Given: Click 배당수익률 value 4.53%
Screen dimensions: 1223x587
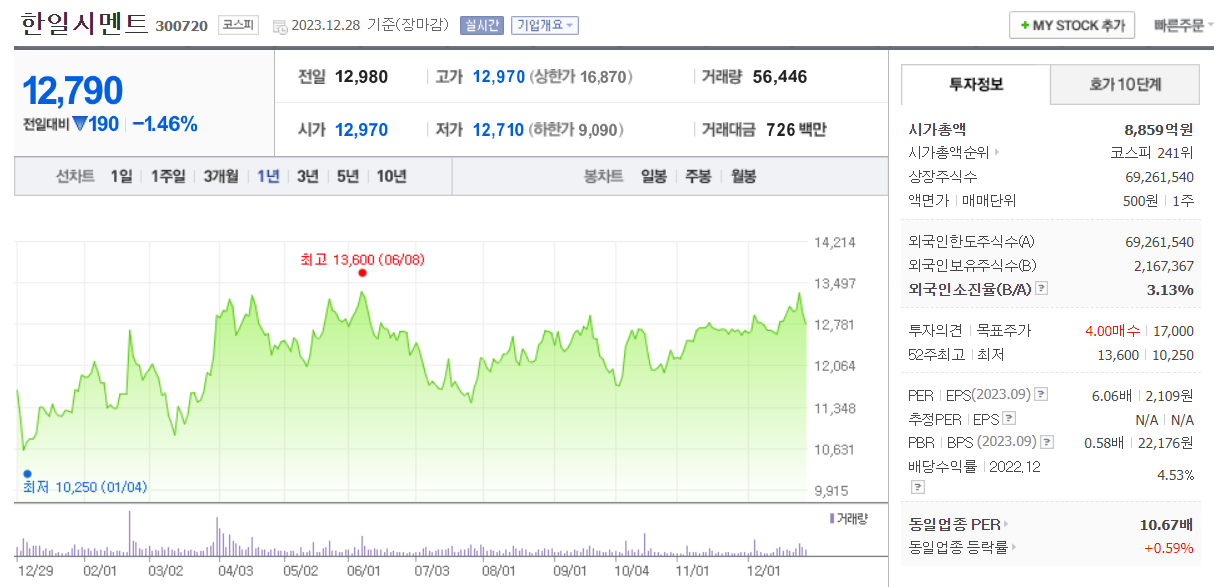Looking at the screenshot, I should [x=1175, y=475].
